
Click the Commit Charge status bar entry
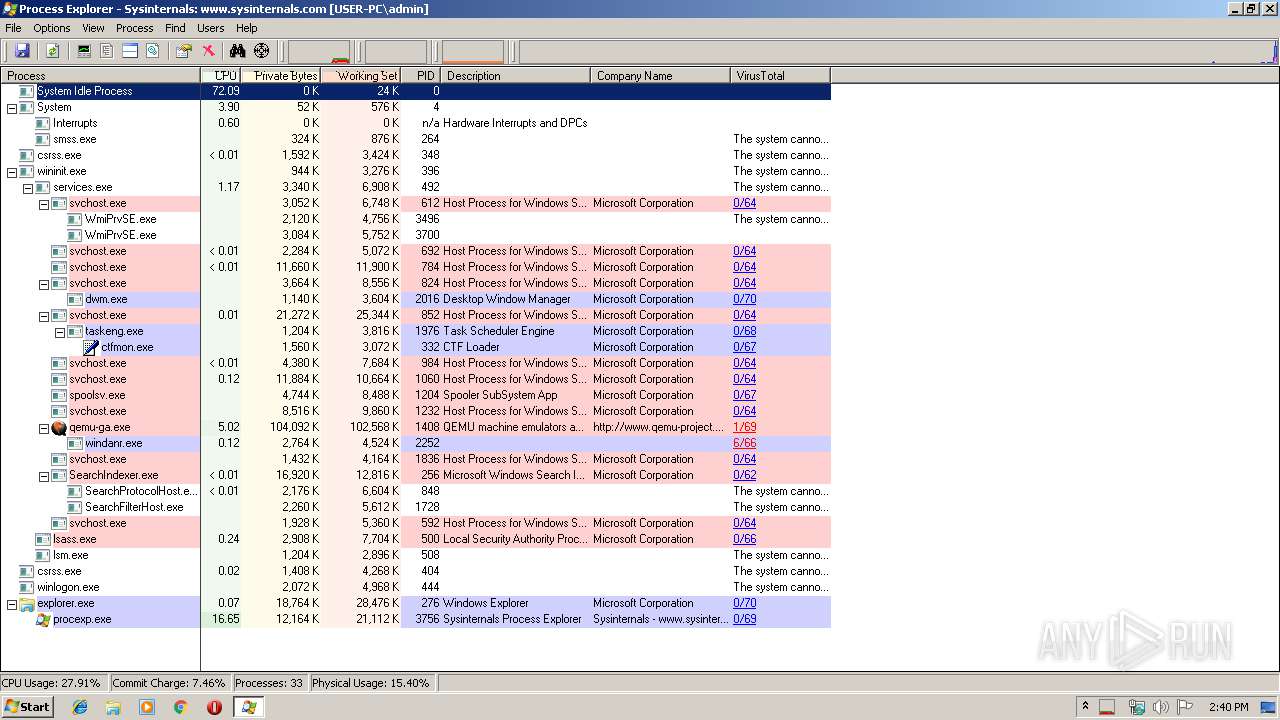[169, 683]
